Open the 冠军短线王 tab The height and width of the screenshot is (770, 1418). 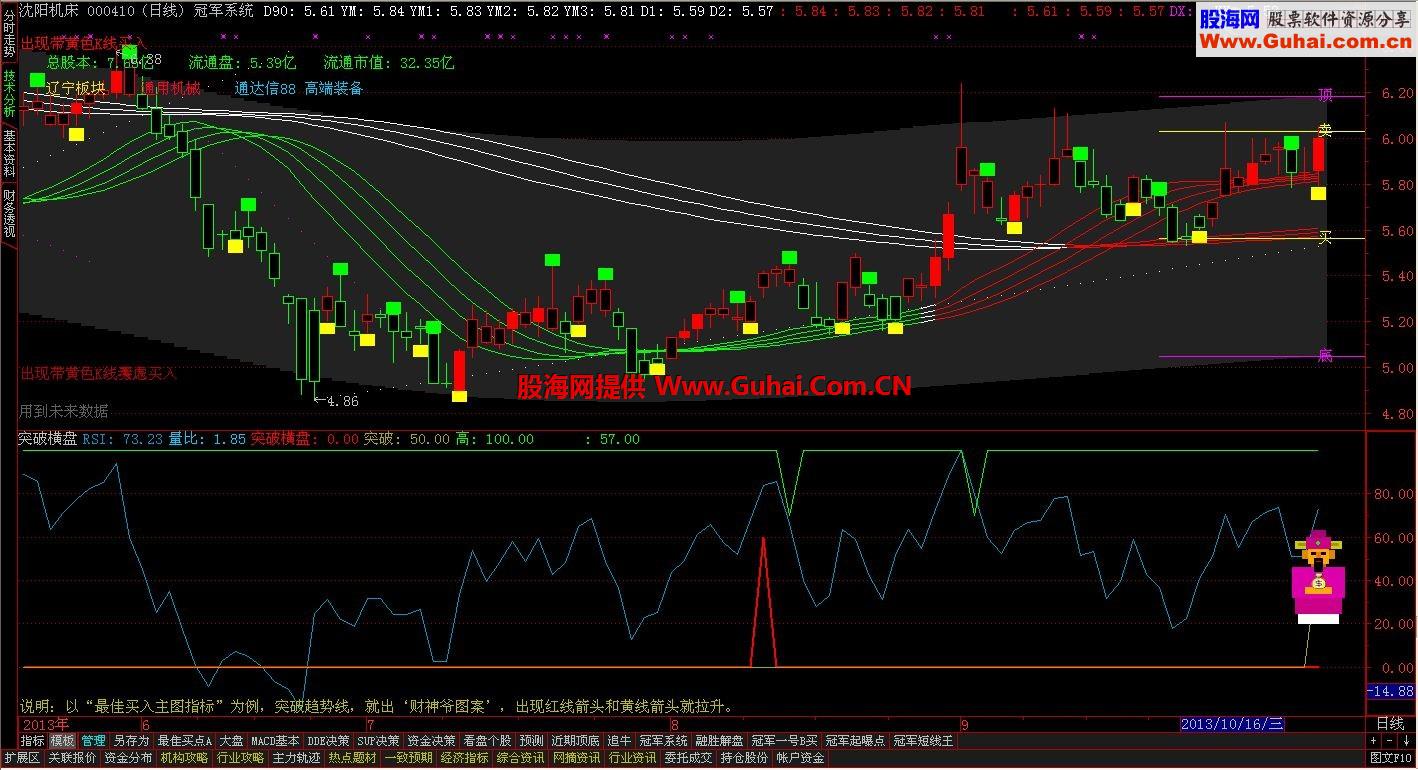[923, 741]
